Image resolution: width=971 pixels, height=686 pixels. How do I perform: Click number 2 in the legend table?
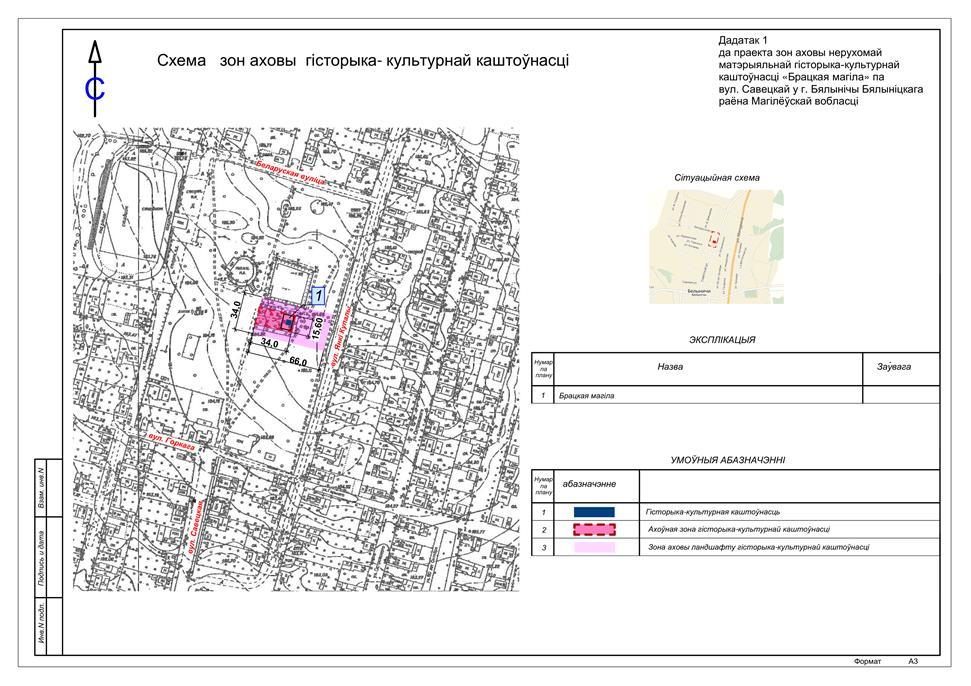click(x=544, y=530)
